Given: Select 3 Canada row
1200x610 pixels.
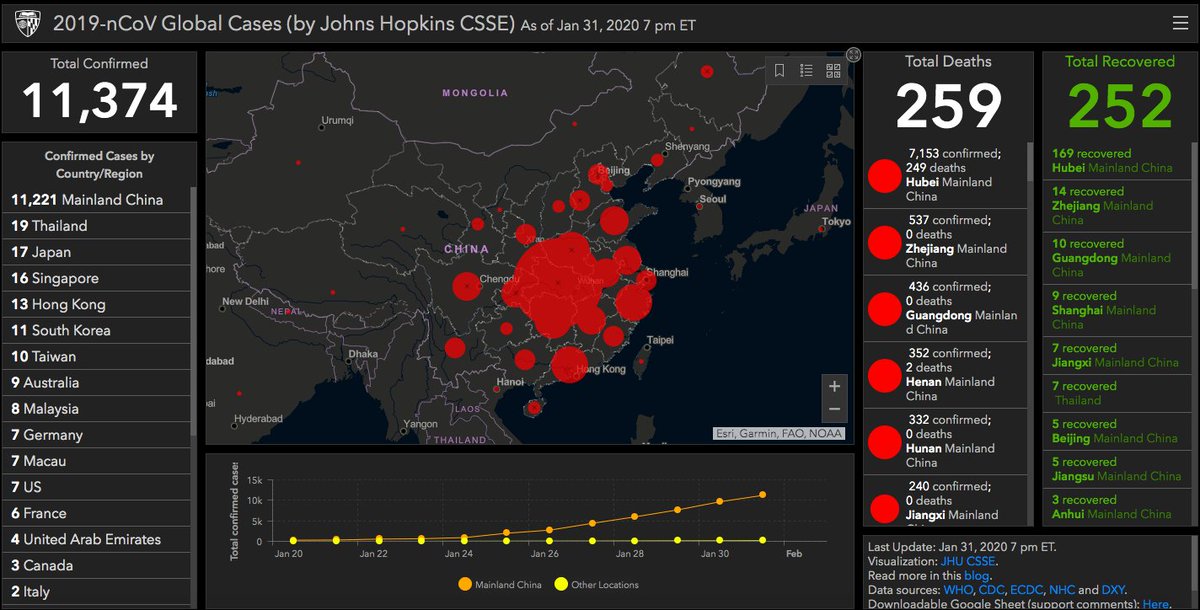Looking at the screenshot, I should coord(97,564).
